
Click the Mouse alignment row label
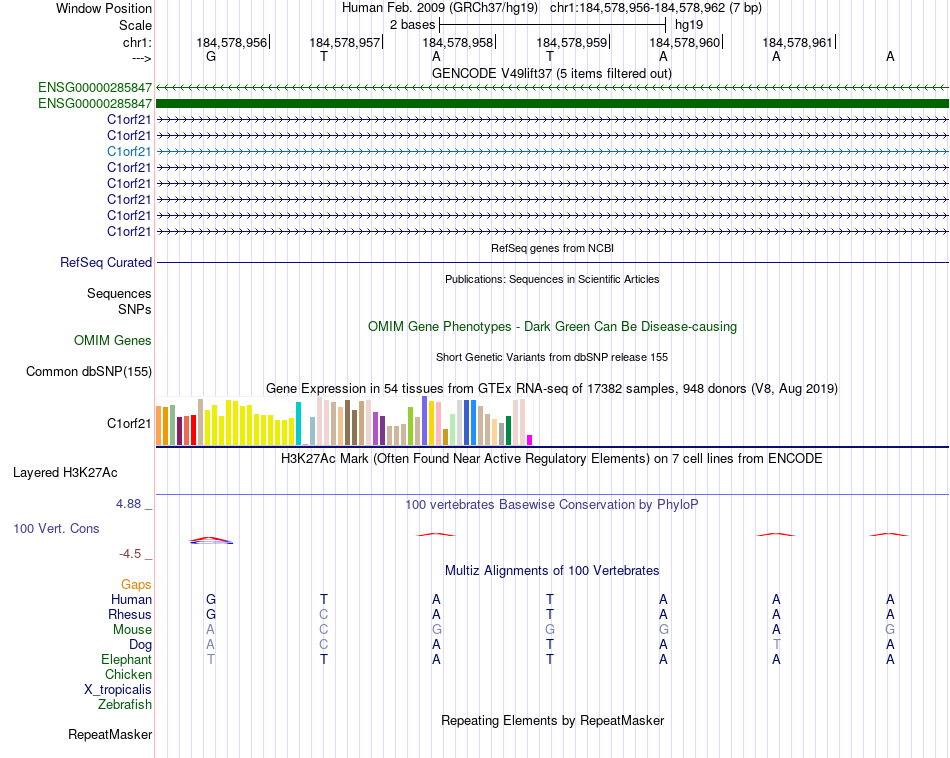pyautogui.click(x=132, y=630)
